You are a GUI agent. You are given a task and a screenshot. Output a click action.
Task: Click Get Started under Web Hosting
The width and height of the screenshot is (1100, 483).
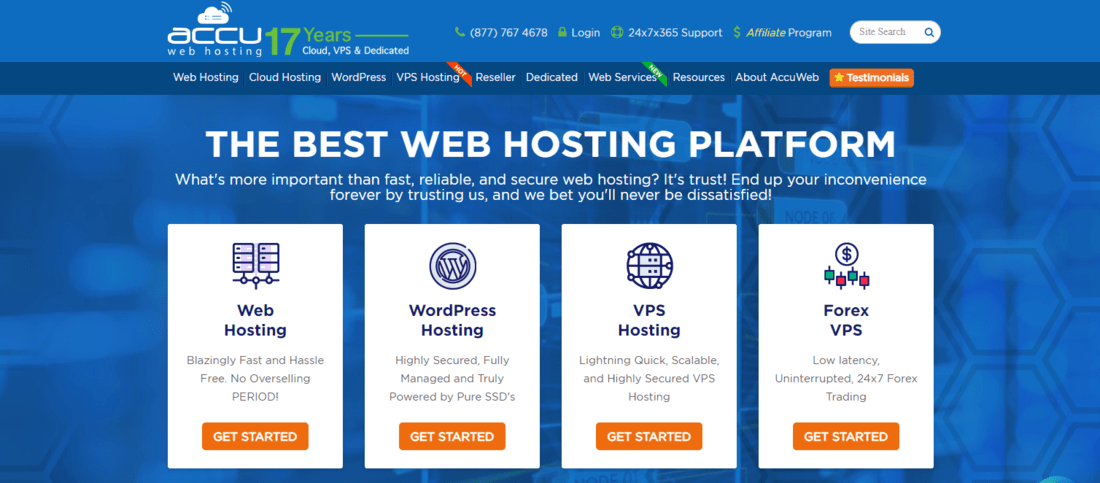[255, 436]
